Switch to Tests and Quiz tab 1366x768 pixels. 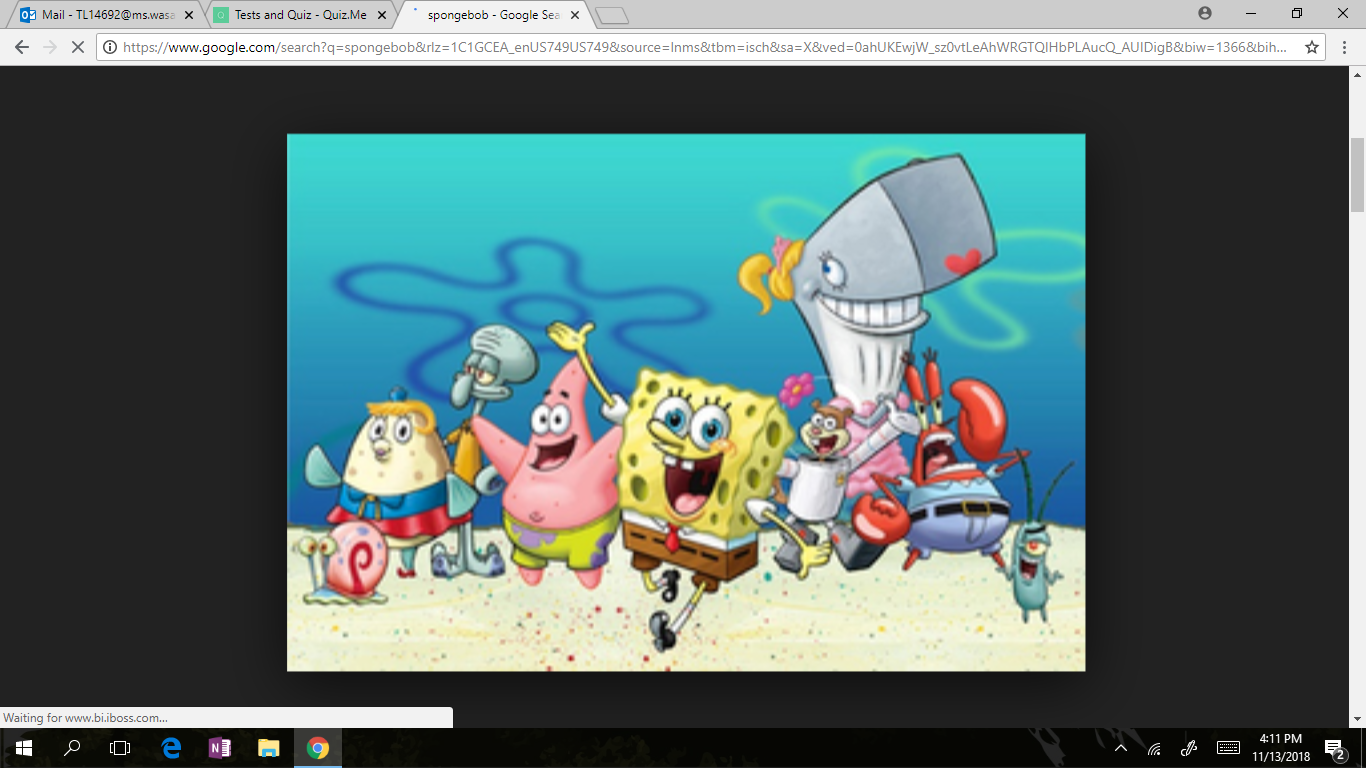pyautogui.click(x=295, y=15)
